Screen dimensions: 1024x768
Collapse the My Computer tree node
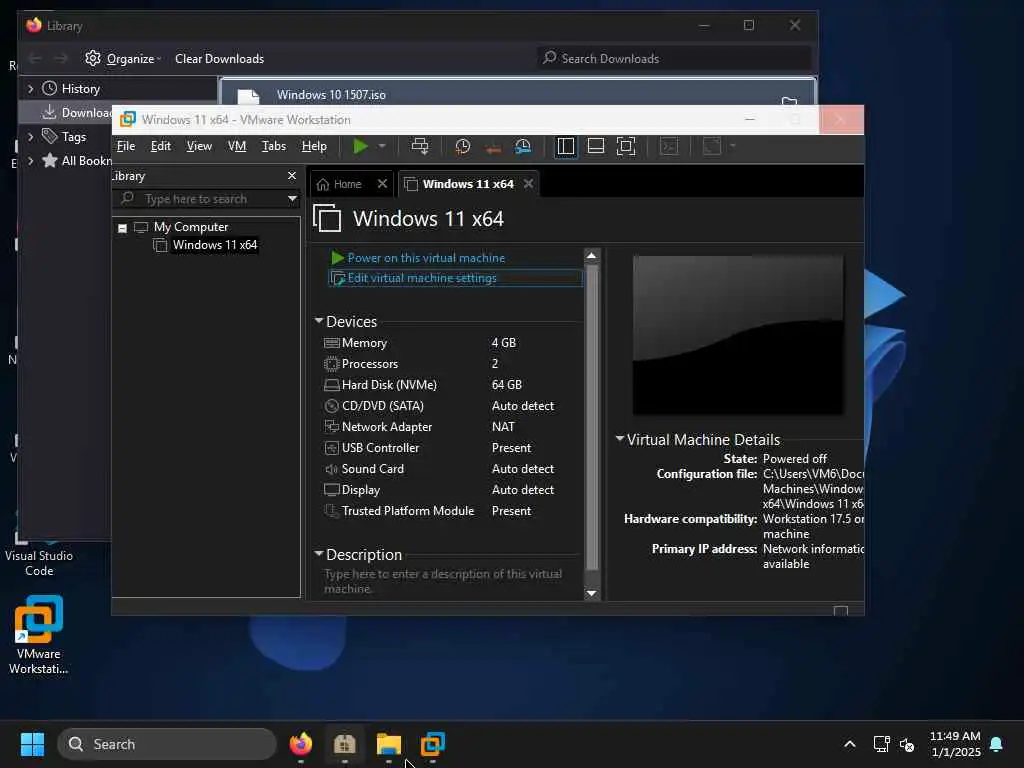[123, 228]
